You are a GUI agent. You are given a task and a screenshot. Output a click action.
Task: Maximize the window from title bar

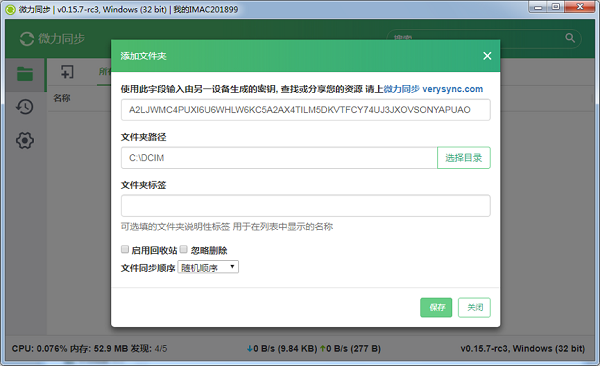[556, 7]
